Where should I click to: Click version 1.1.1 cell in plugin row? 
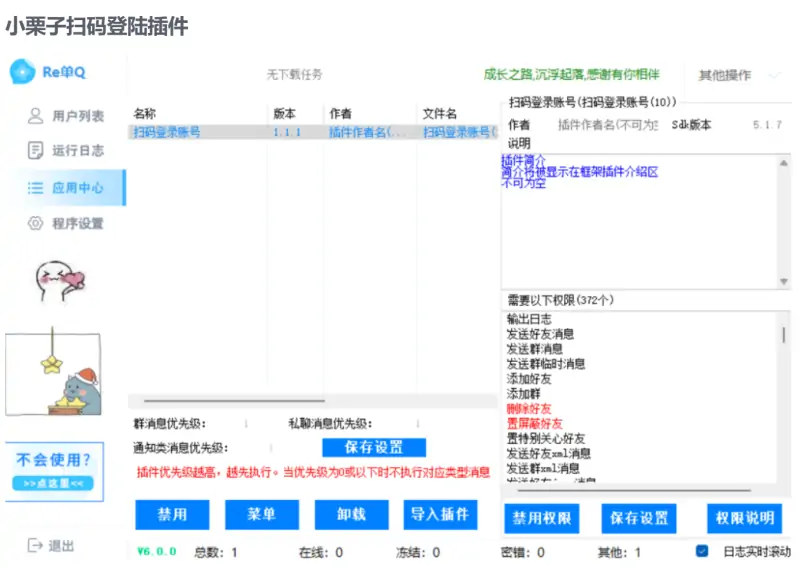point(287,132)
